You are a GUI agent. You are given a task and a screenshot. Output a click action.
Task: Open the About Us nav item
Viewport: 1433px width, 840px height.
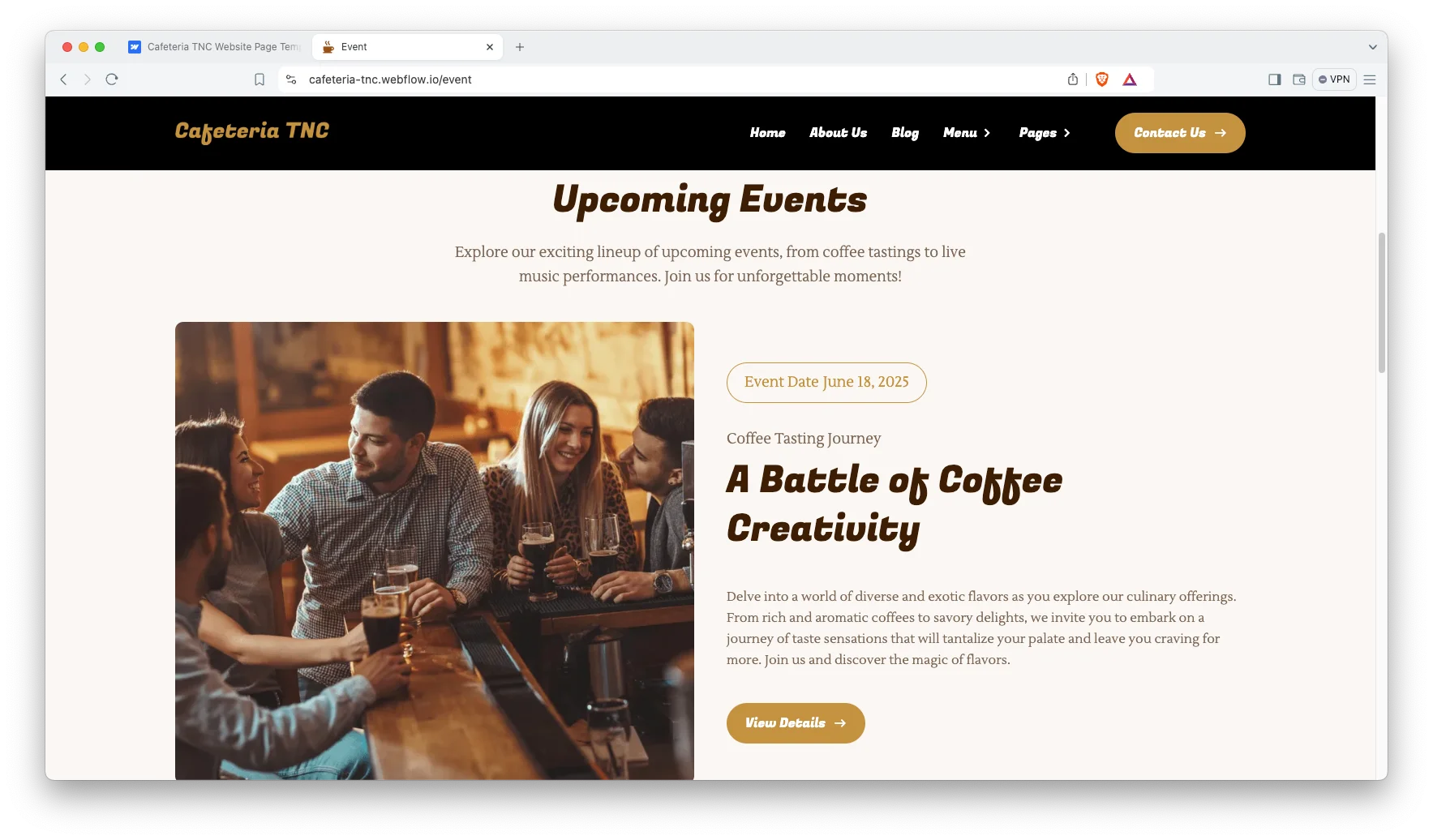[838, 133]
